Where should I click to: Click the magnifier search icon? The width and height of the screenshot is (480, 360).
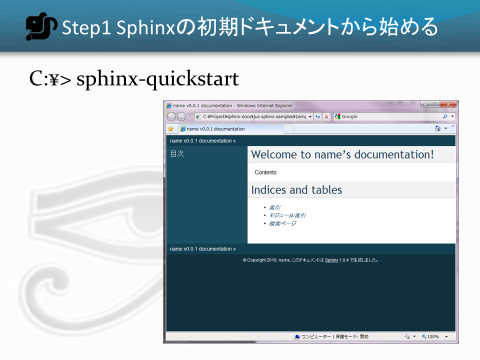tap(445, 117)
